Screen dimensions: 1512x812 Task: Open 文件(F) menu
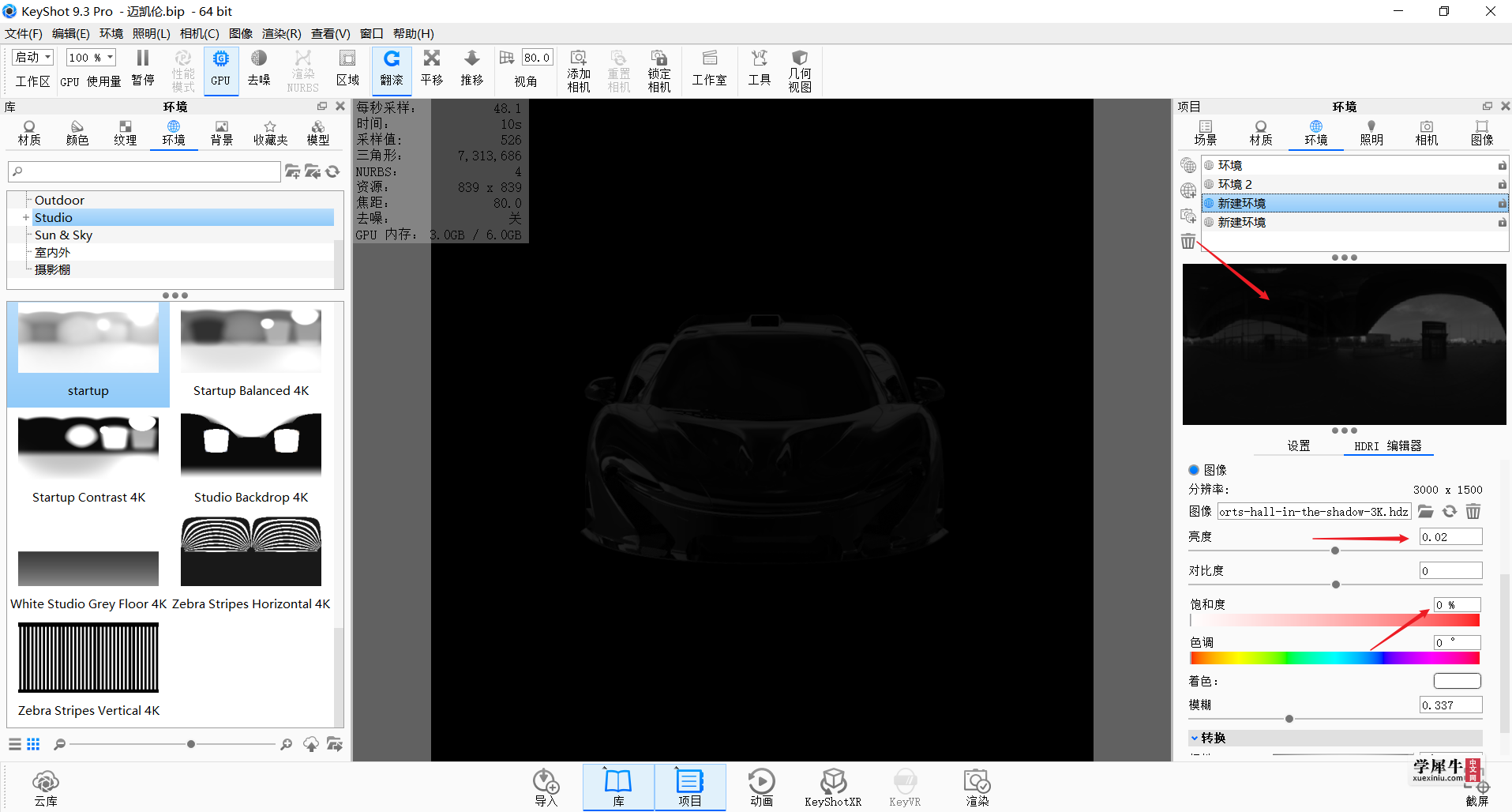(x=24, y=34)
